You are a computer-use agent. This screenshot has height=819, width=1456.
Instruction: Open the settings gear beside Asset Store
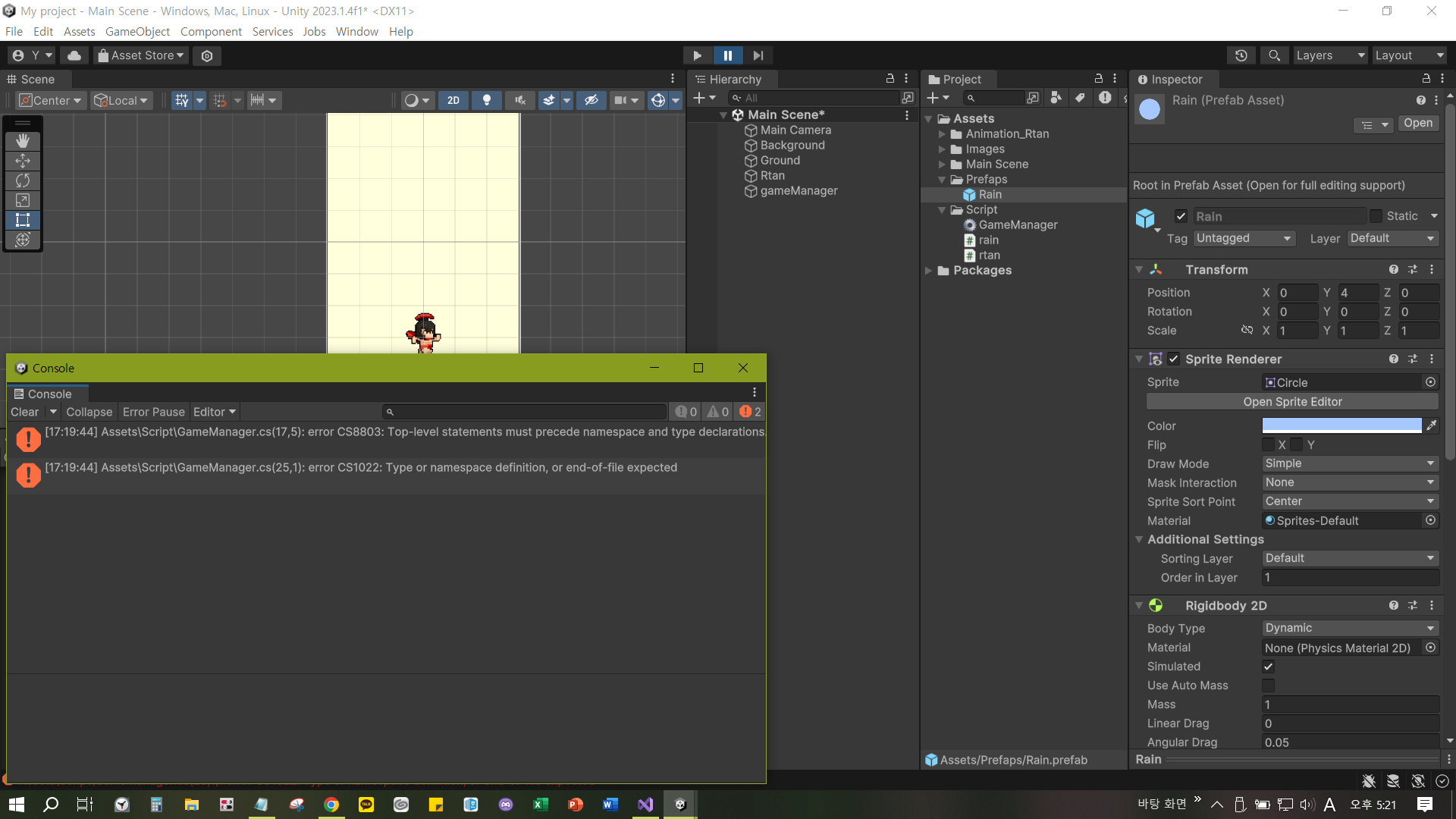[x=207, y=55]
